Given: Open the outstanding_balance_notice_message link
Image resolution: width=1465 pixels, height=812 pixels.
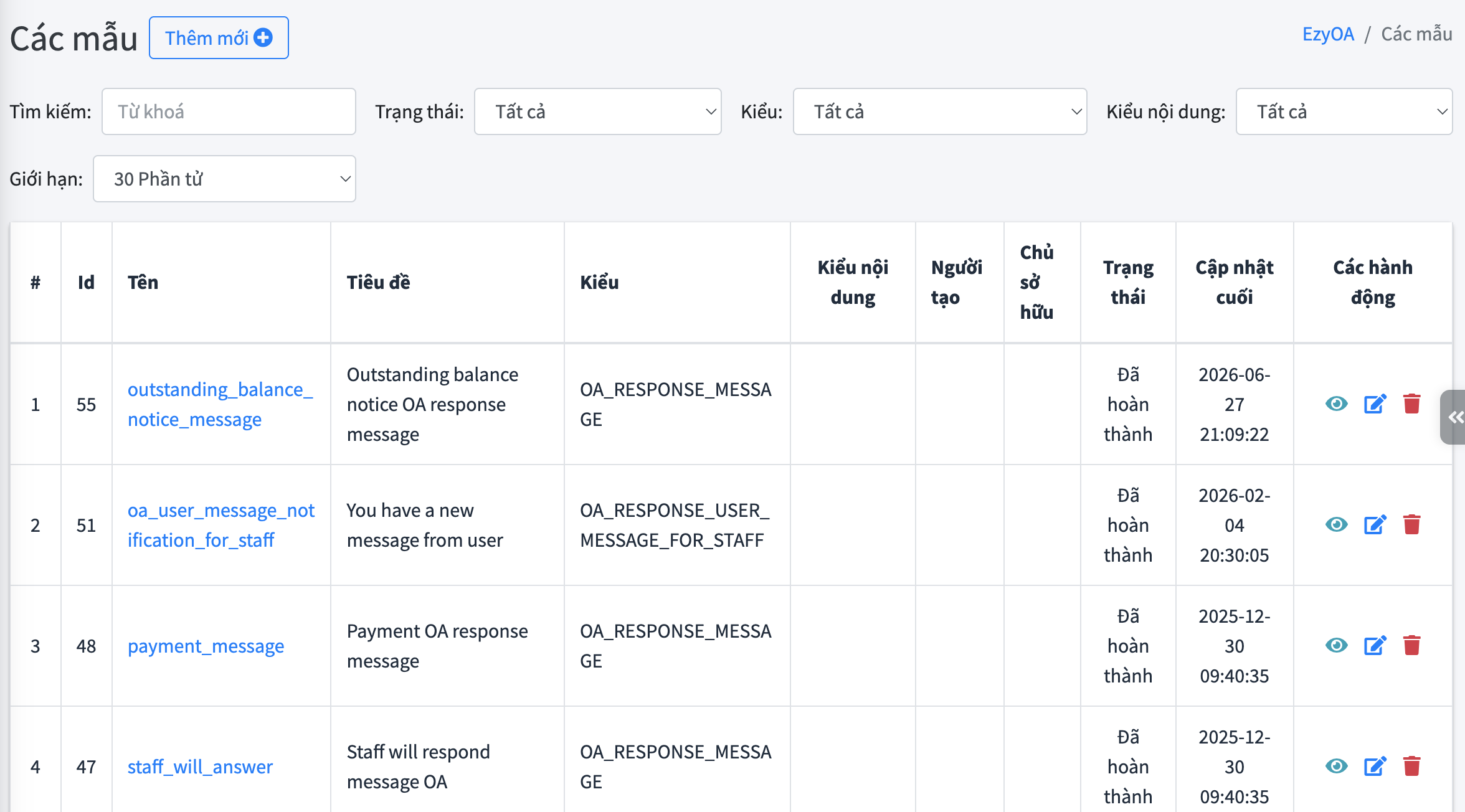Looking at the screenshot, I should click(220, 404).
